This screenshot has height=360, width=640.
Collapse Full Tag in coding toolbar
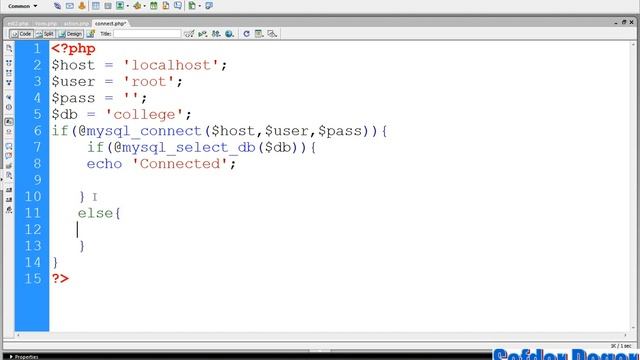(9, 63)
